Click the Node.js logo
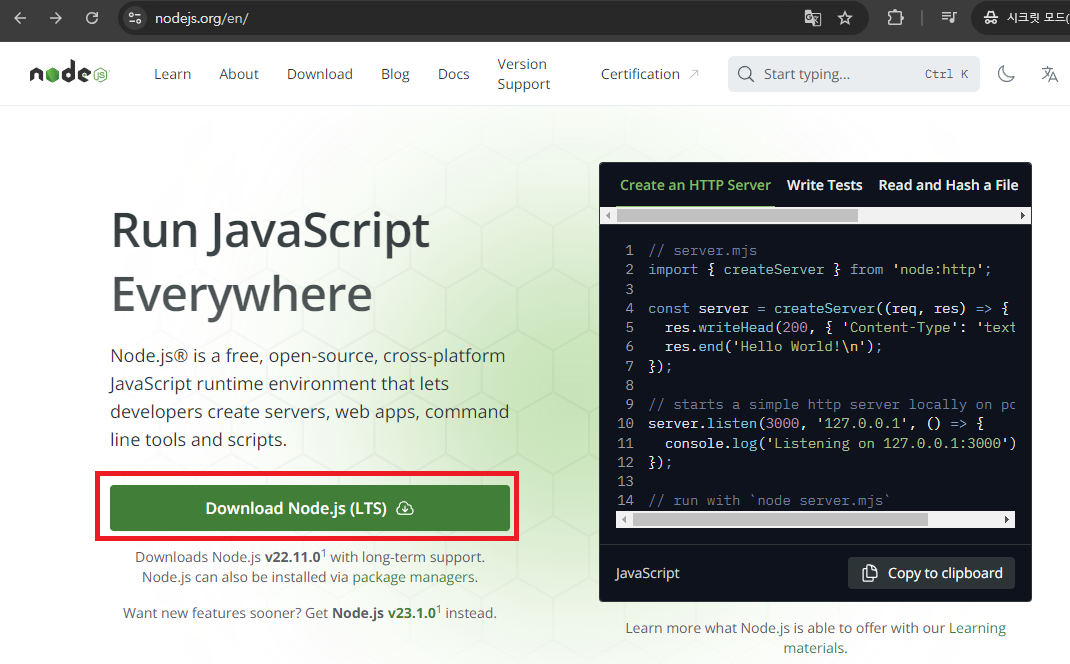 pyautogui.click(x=69, y=73)
